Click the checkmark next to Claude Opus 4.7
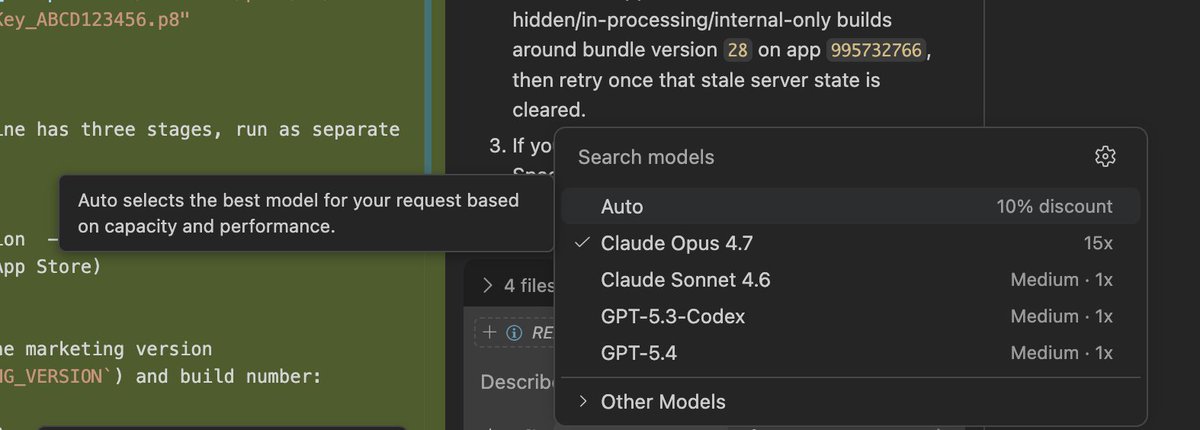 [582, 243]
